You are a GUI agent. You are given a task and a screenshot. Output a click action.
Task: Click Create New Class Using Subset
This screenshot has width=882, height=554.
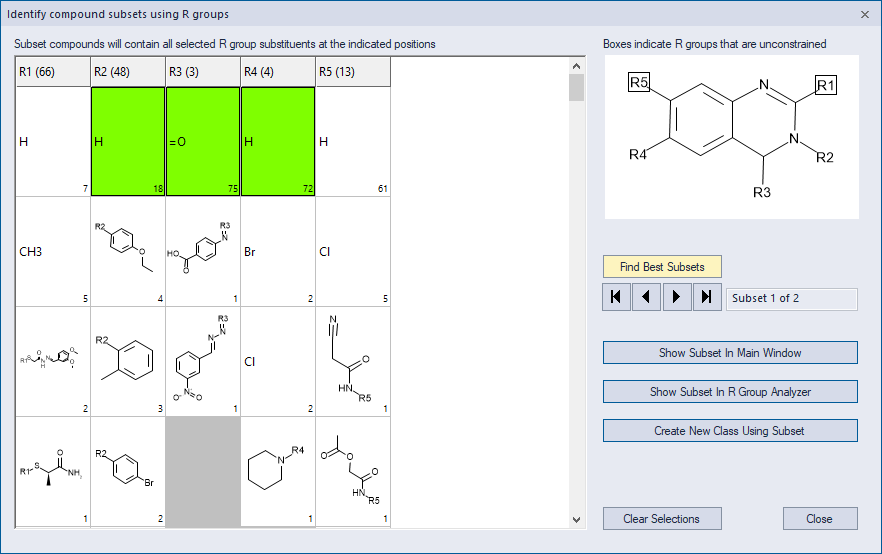click(730, 431)
